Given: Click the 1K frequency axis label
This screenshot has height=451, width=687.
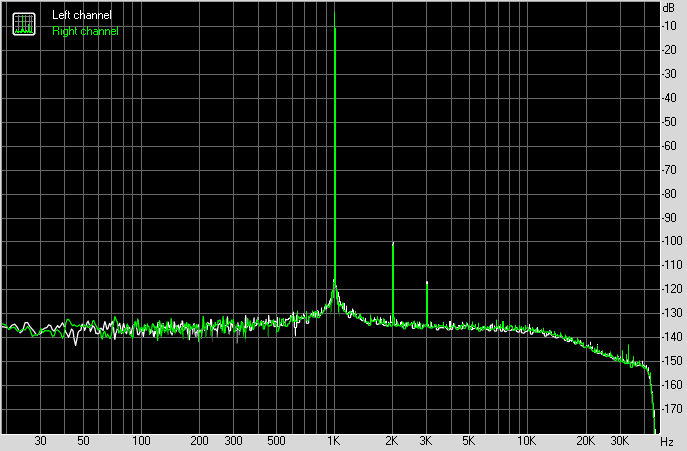Looking at the screenshot, I should (x=334, y=440).
